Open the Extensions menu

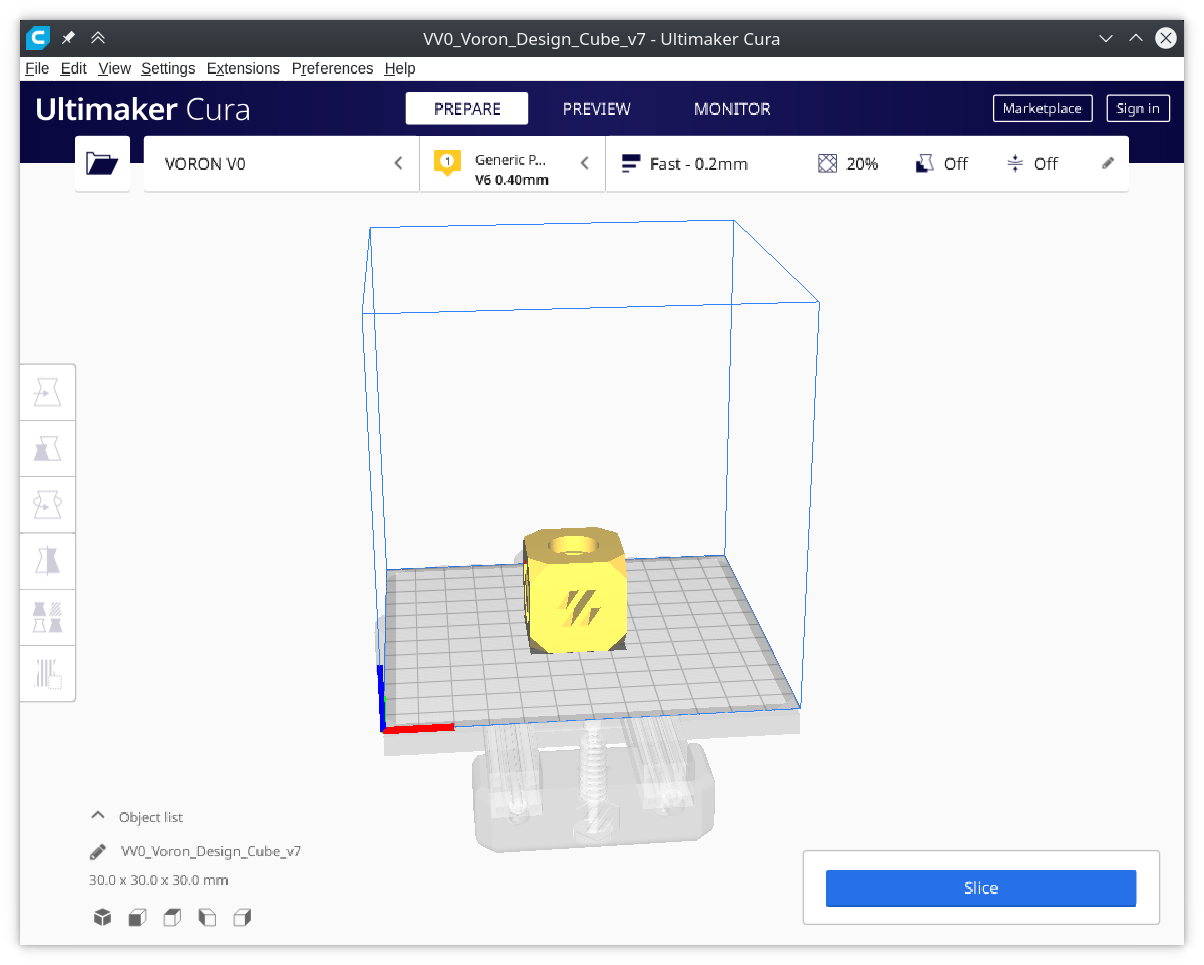point(243,68)
